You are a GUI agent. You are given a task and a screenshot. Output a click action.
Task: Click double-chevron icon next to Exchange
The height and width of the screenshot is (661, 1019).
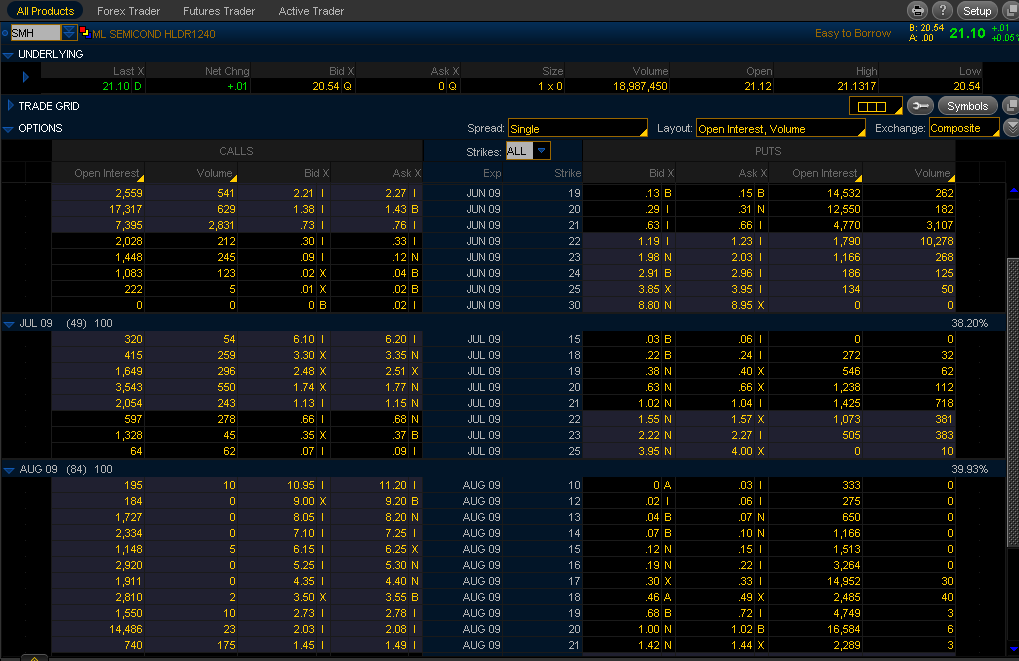pos(1011,128)
